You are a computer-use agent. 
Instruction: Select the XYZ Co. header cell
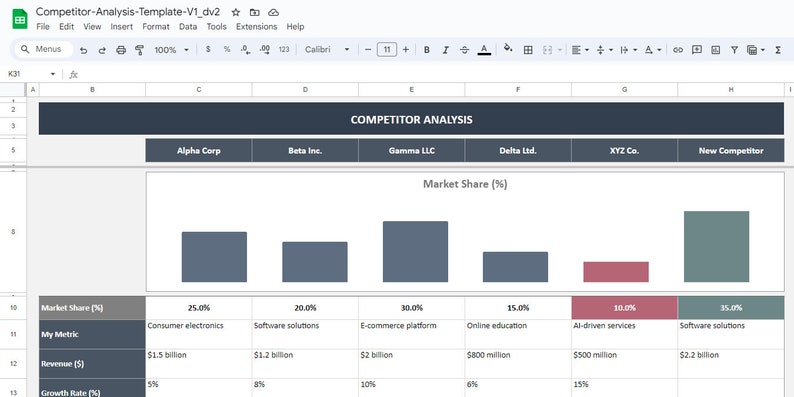point(624,150)
